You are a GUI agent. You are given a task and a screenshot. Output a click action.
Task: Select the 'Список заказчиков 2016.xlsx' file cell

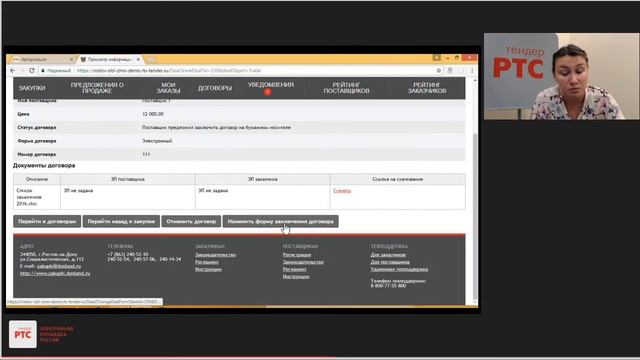[x=37, y=197]
